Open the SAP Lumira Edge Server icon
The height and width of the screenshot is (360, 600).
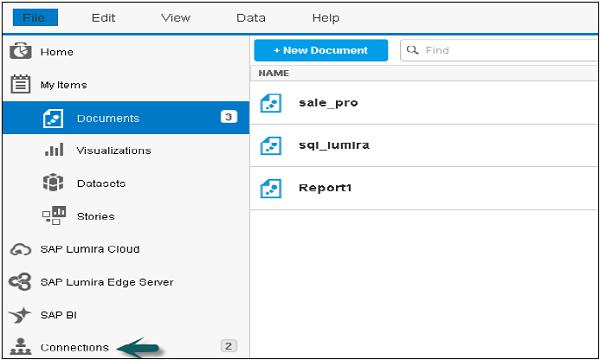tap(20, 282)
